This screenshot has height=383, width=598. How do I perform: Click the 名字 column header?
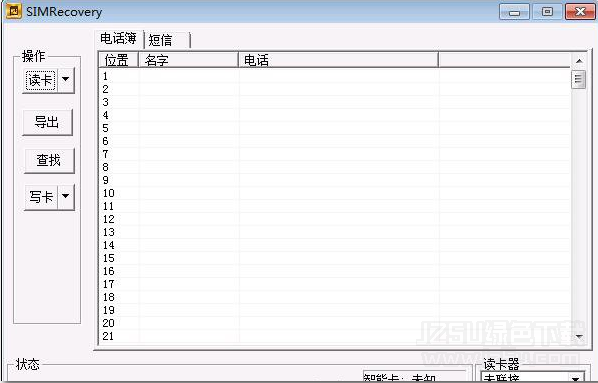(188, 60)
